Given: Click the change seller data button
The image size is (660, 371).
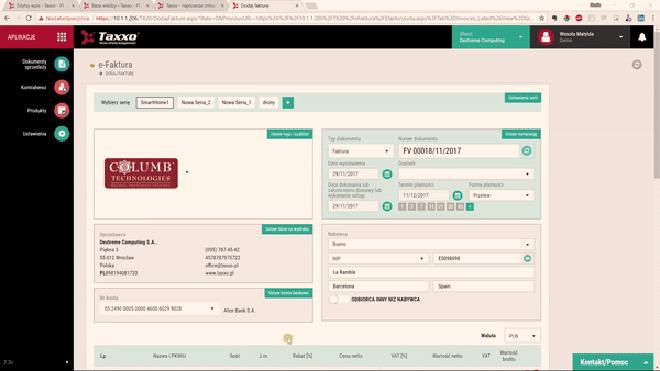Looking at the screenshot, I should coord(287,229).
